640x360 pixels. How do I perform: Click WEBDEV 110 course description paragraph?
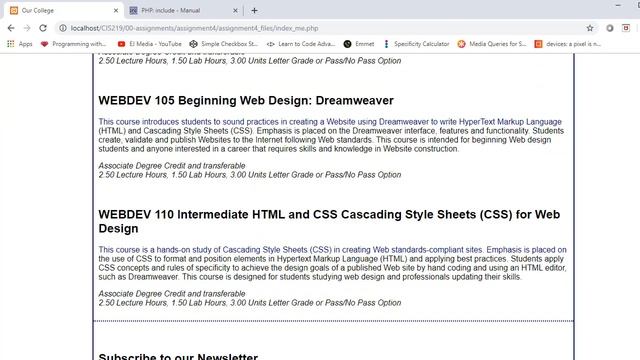(332, 263)
